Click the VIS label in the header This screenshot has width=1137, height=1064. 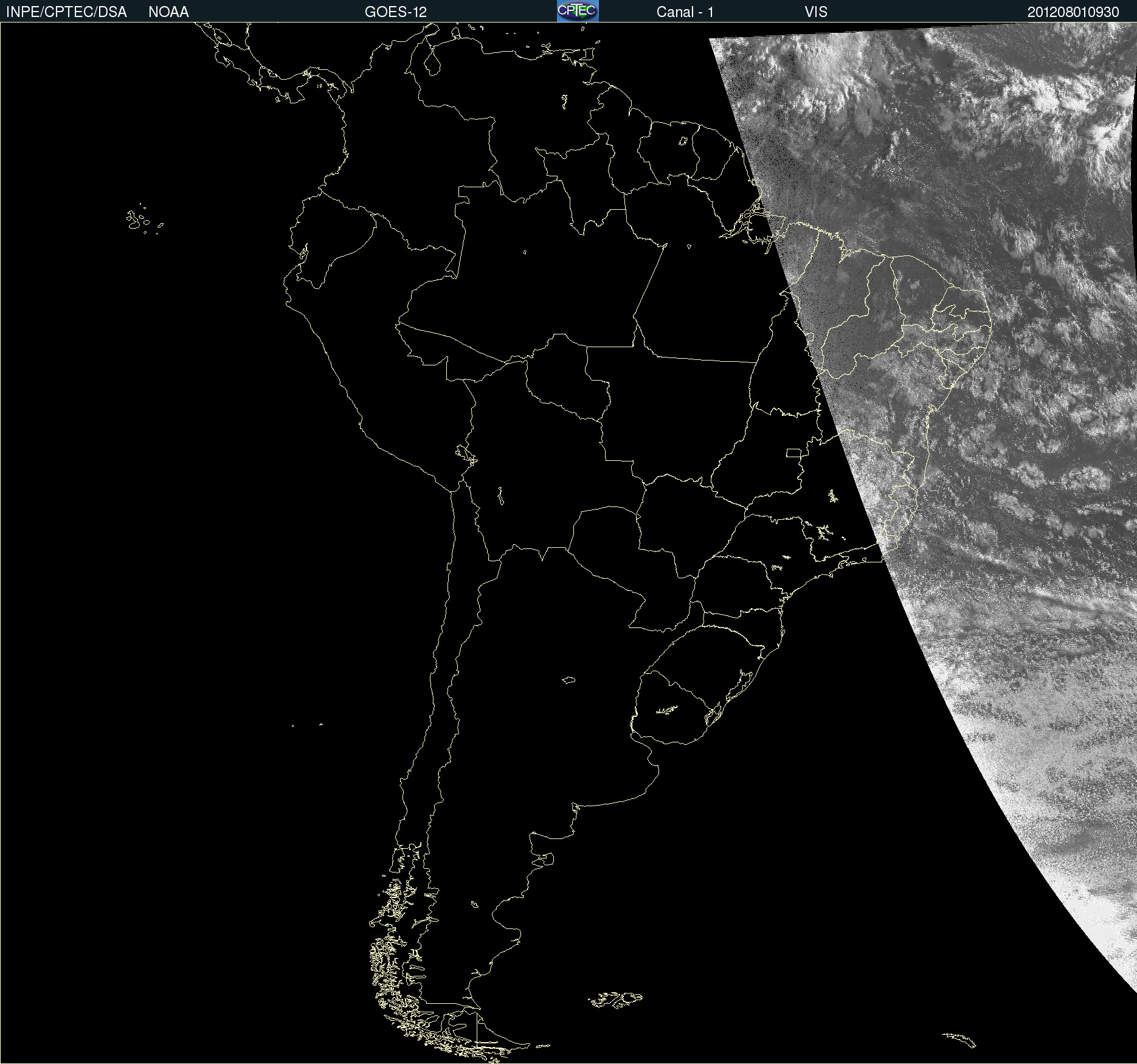tap(816, 12)
